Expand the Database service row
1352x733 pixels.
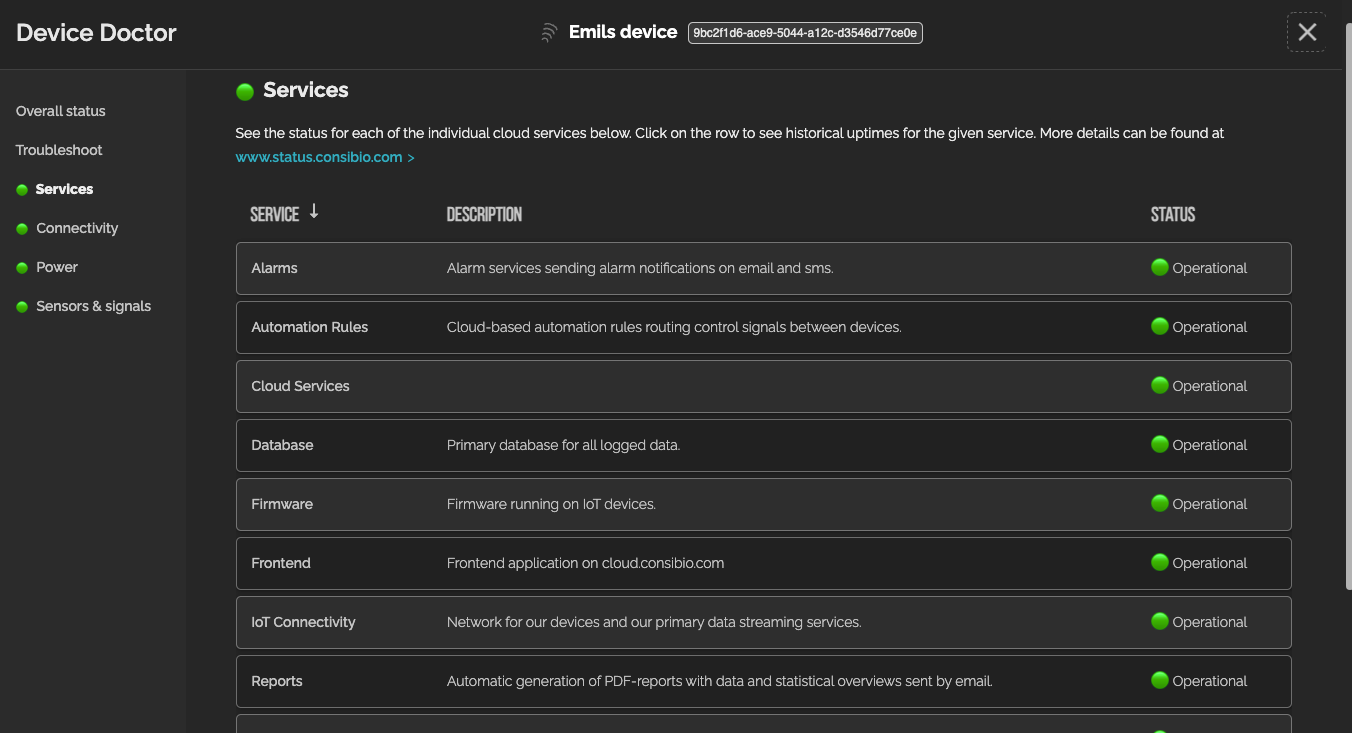point(764,445)
